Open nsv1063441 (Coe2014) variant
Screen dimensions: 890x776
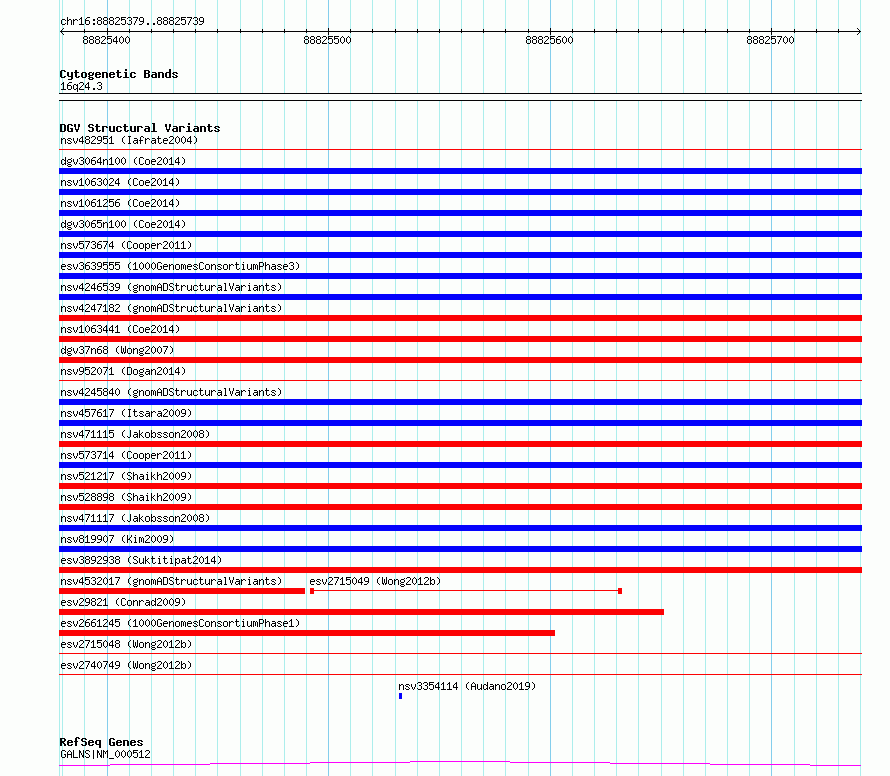pos(120,329)
